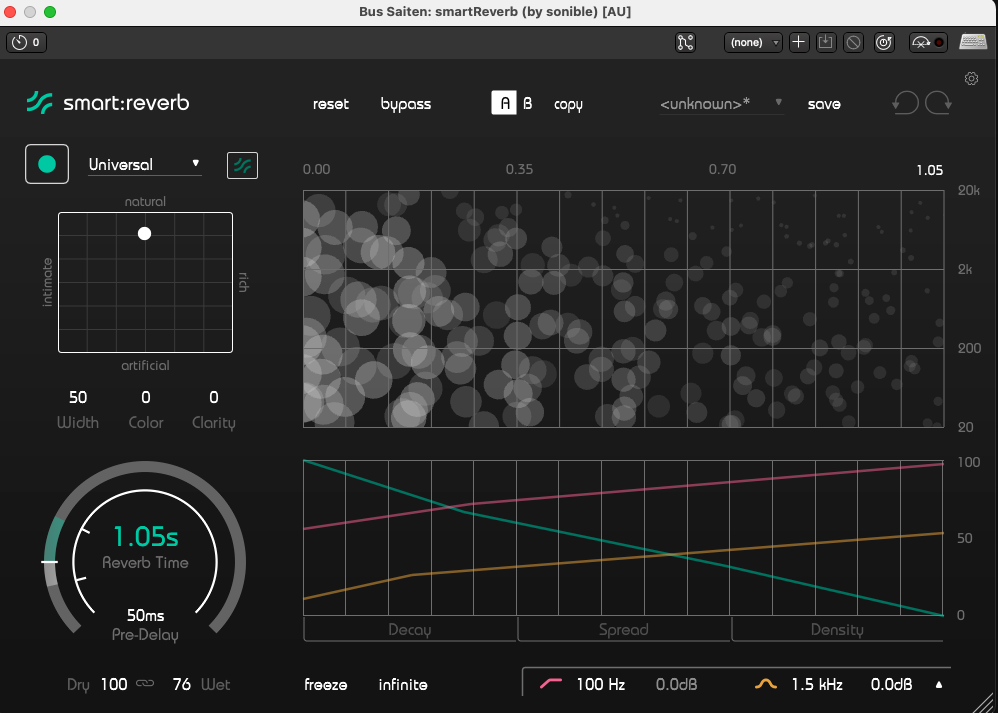Click the Dry value 100

pos(114,684)
